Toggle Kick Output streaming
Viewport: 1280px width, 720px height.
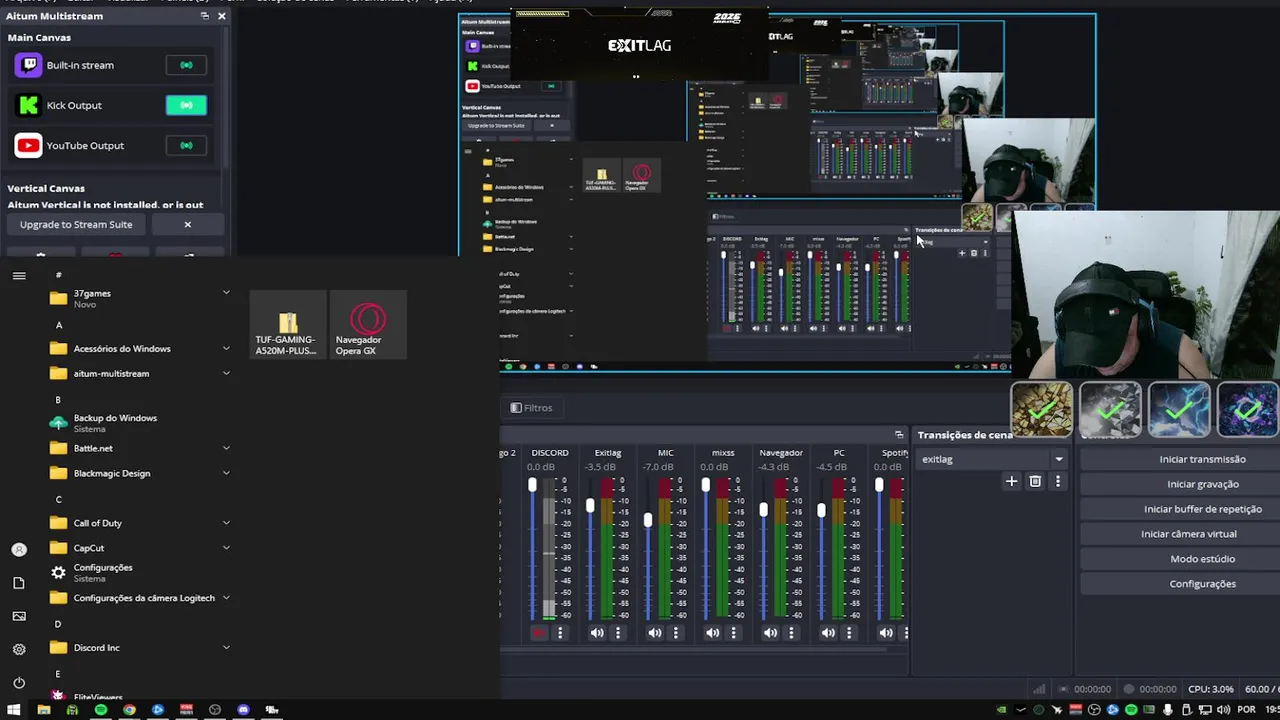pos(186,105)
